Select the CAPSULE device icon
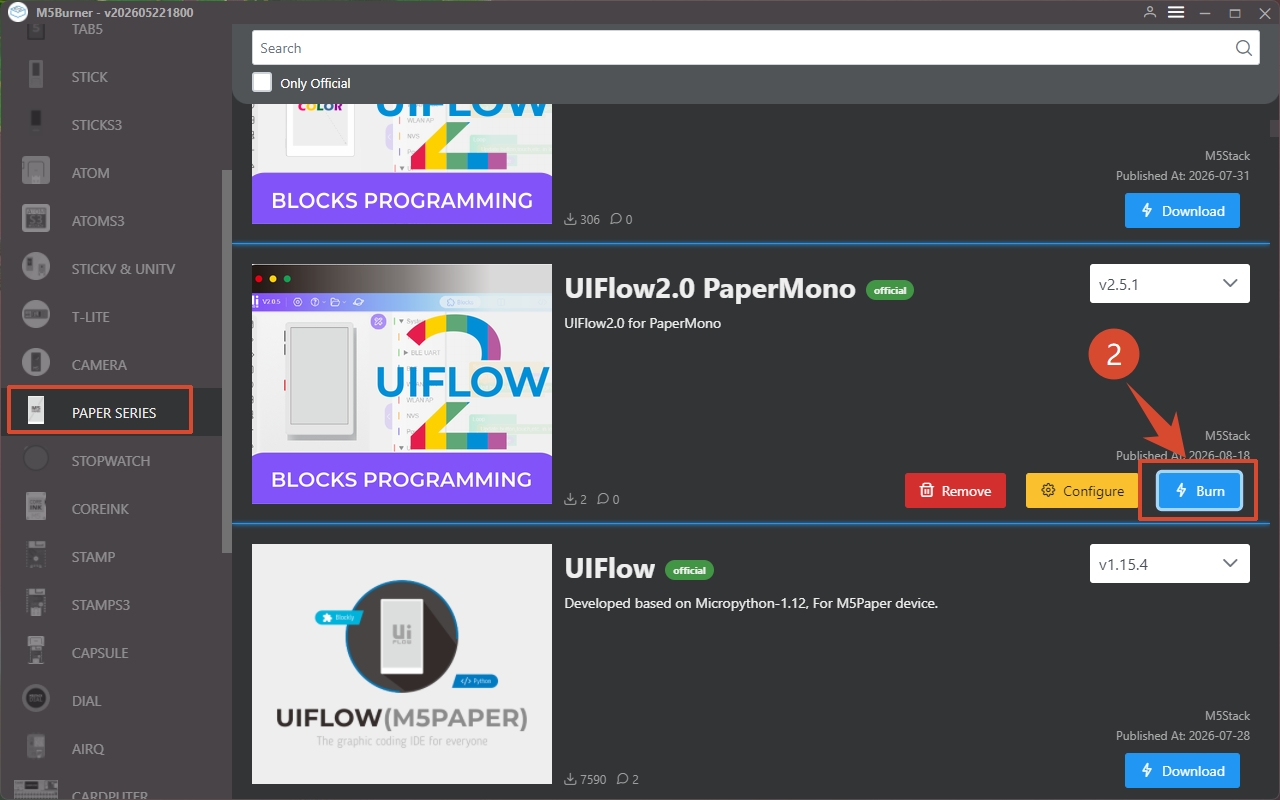The height and width of the screenshot is (800, 1280). pos(36,652)
